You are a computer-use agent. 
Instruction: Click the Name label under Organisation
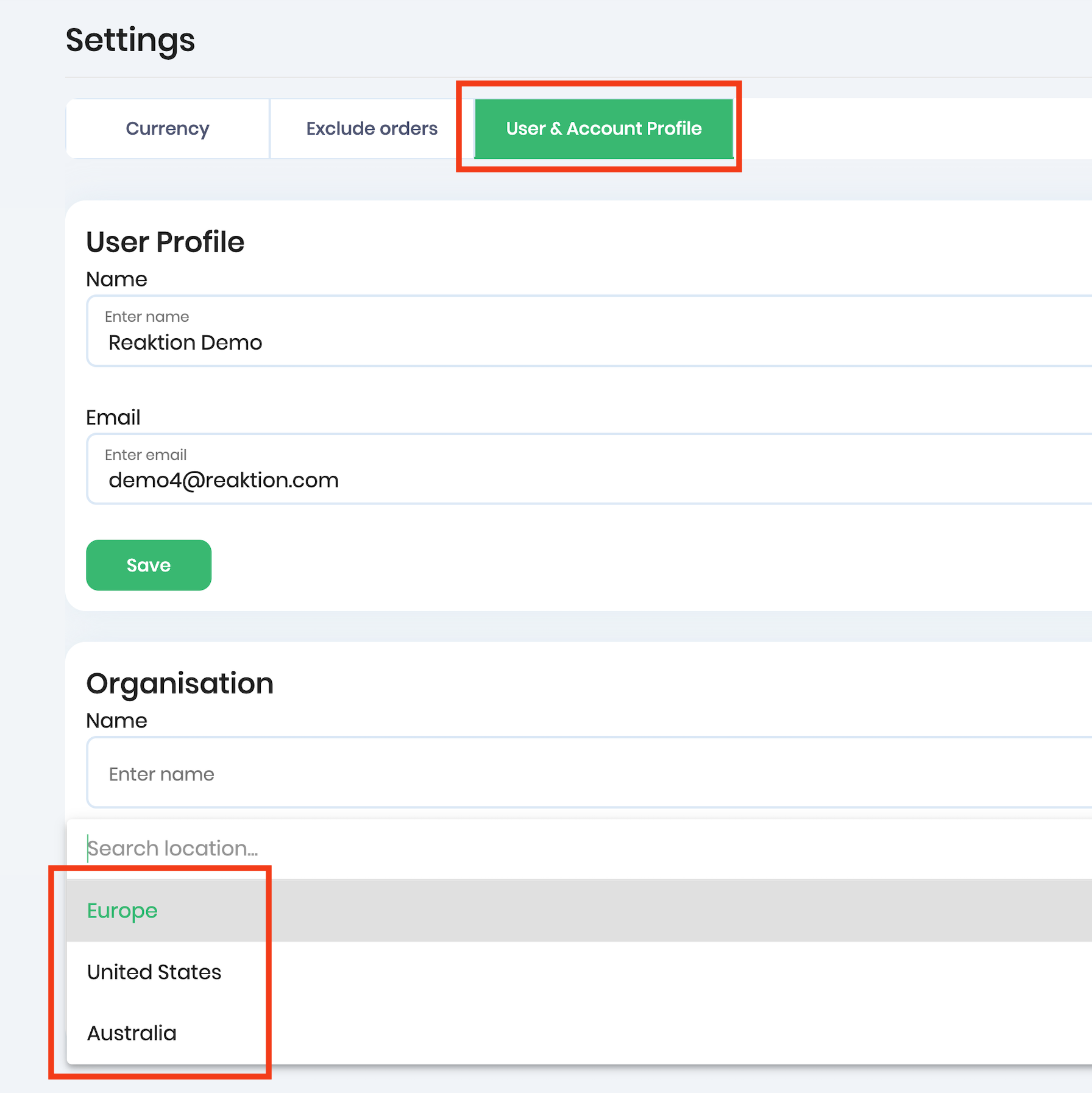116,720
